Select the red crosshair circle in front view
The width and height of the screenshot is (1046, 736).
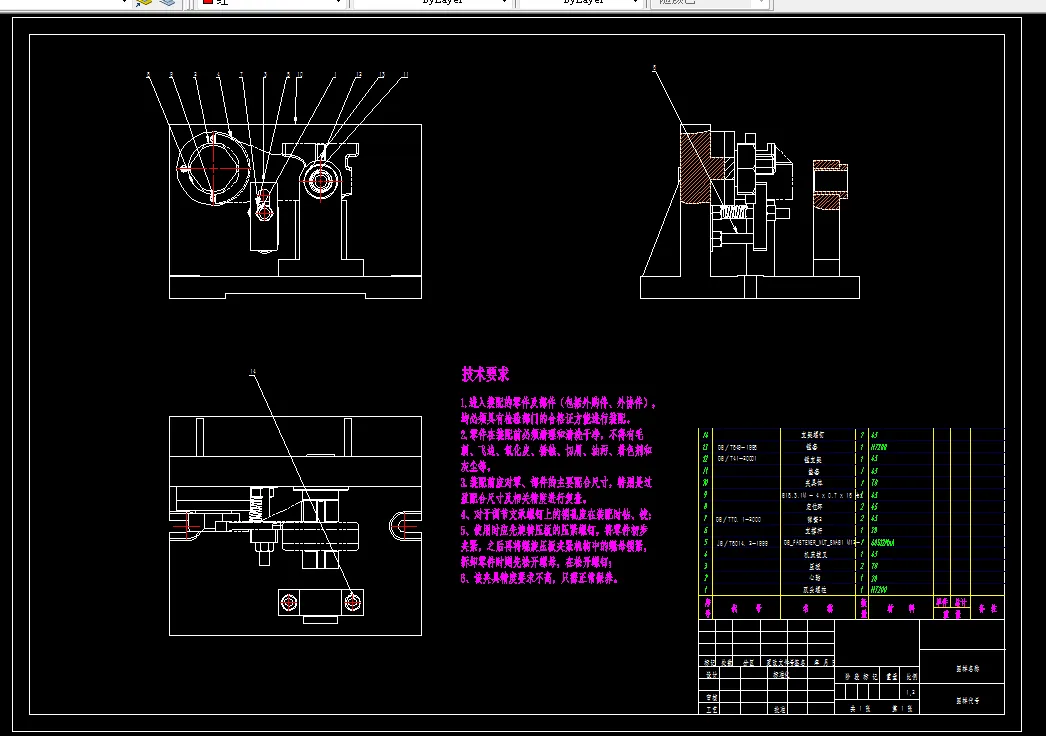pyautogui.click(x=213, y=168)
